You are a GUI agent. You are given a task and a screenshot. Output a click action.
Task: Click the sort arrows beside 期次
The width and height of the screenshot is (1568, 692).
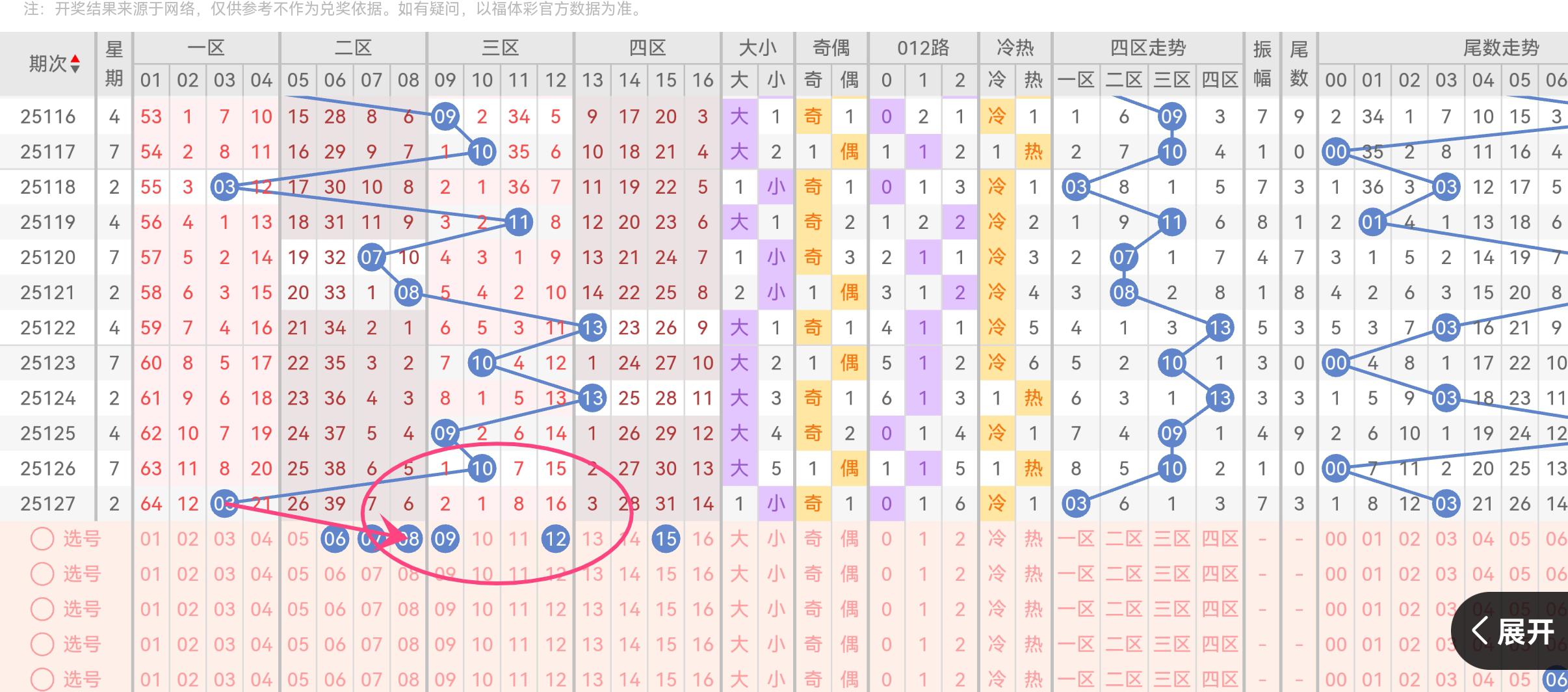point(75,64)
